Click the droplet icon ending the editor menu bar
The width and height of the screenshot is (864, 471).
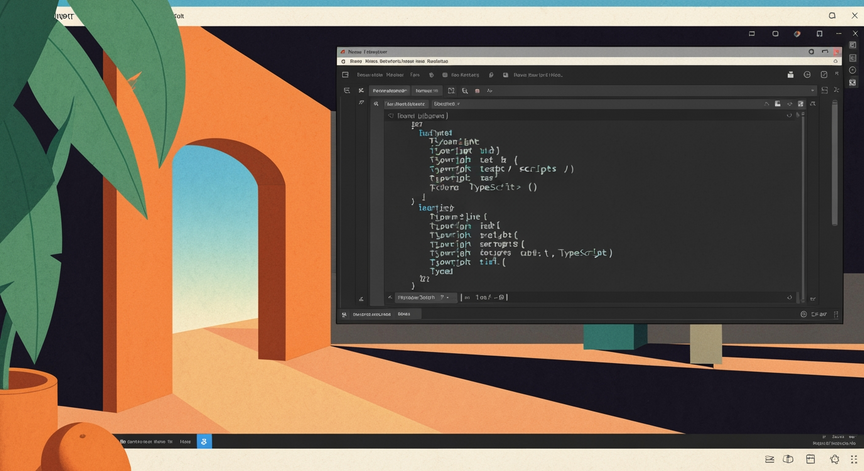coord(835,61)
